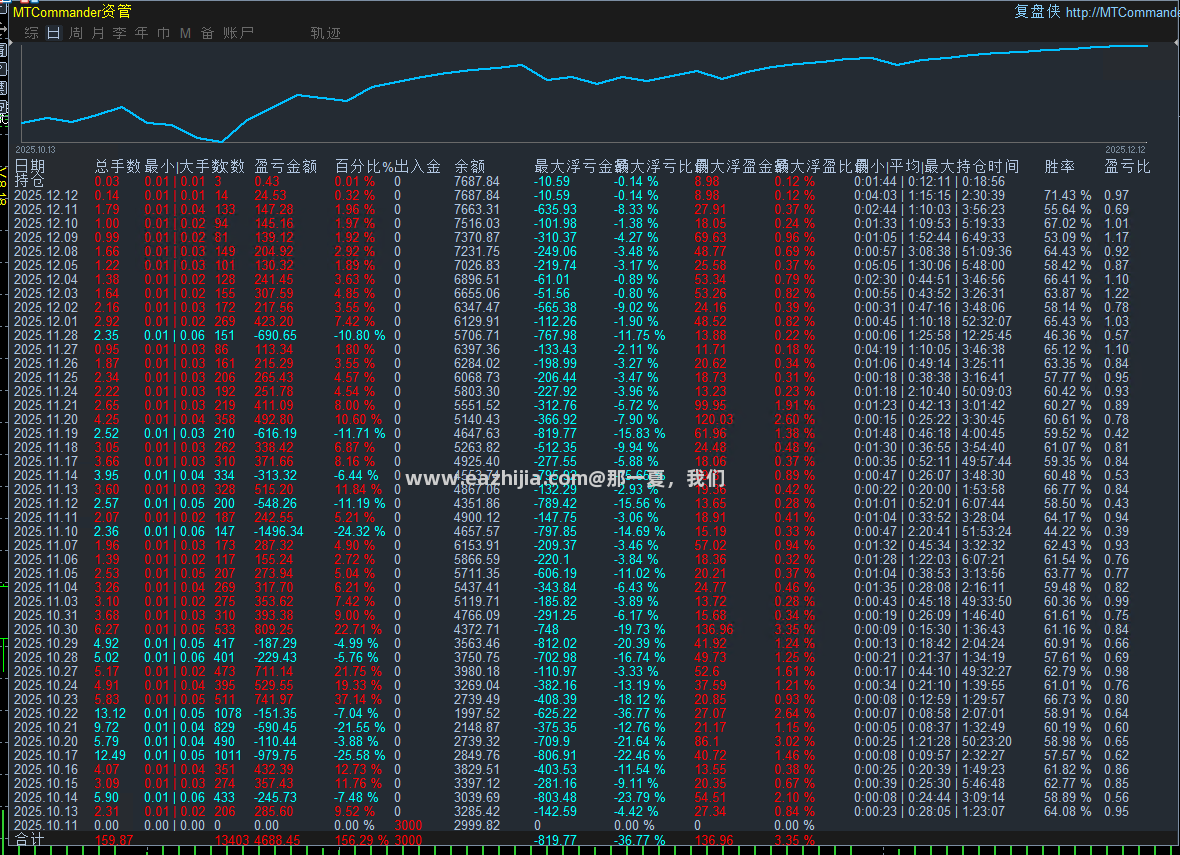
Task: Switch to the 年 yearly tab
Action: 141,33
